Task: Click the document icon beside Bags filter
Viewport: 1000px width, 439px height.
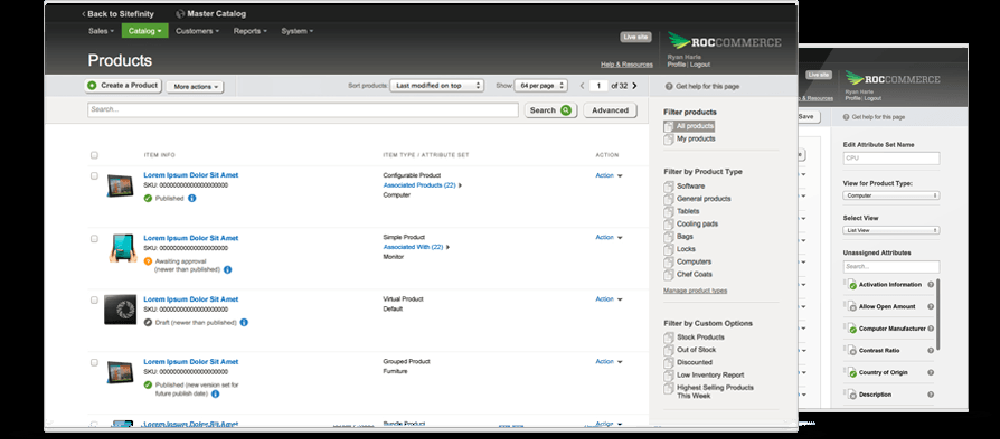Action: click(668, 237)
